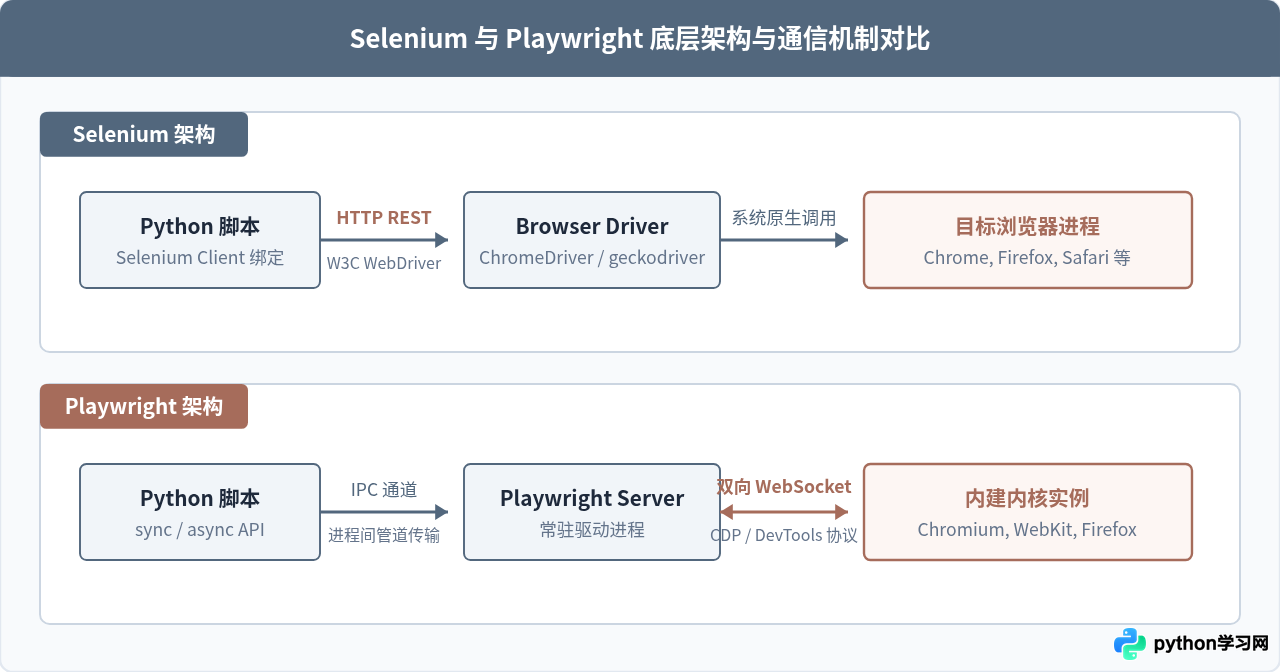Click the Chrome, Firefox, Safari 等 text
The image size is (1280, 672).
coord(1028,258)
